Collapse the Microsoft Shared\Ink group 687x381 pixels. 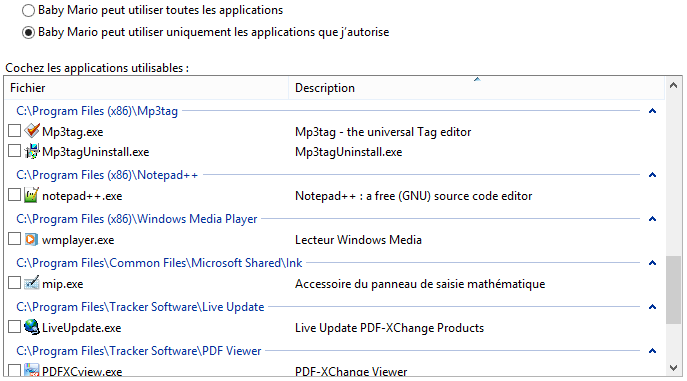pyautogui.click(x=652, y=263)
